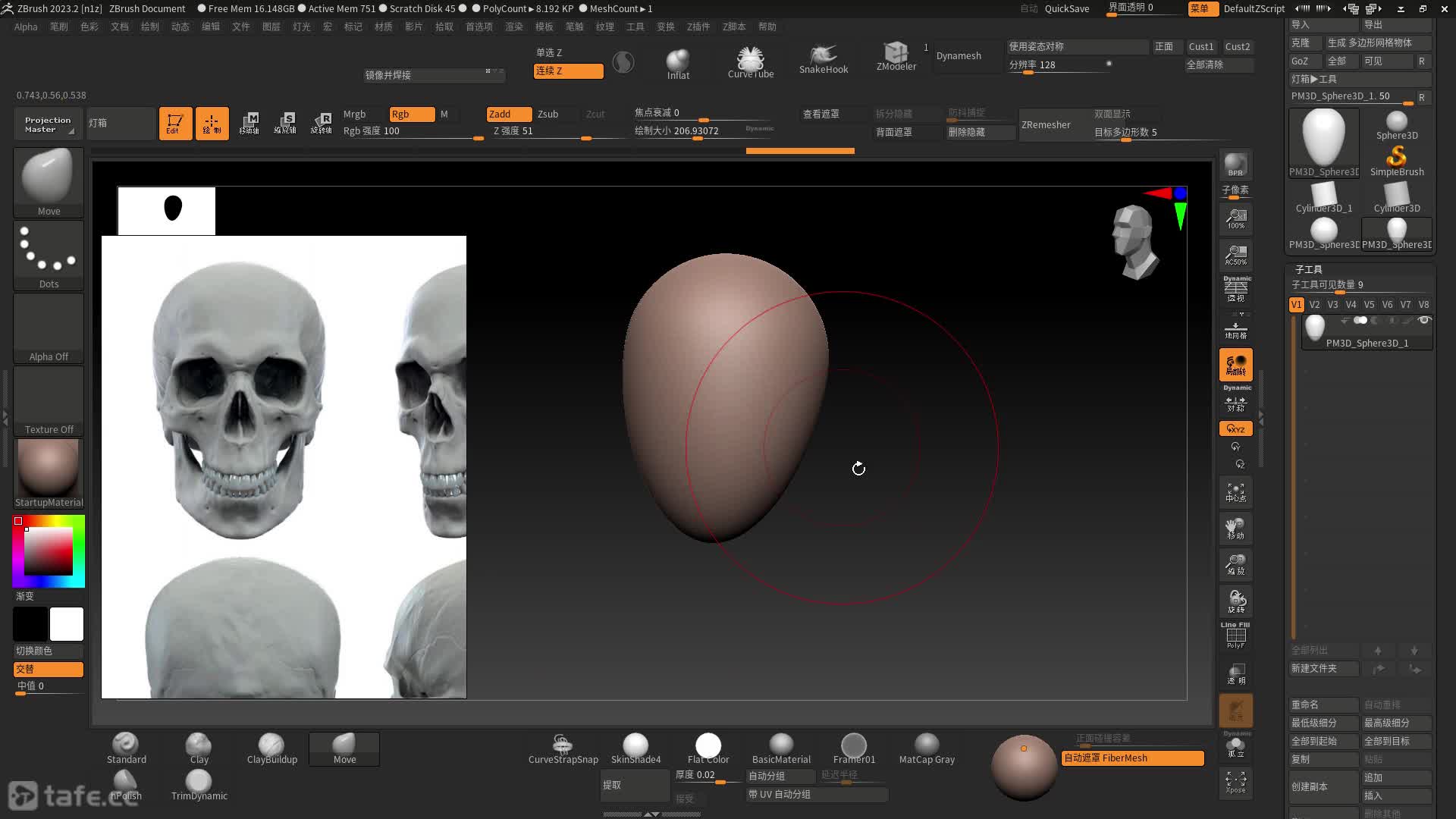The image size is (1456, 819).
Task: Click the AC50% half-size zoom icon
Action: pyautogui.click(x=1235, y=256)
